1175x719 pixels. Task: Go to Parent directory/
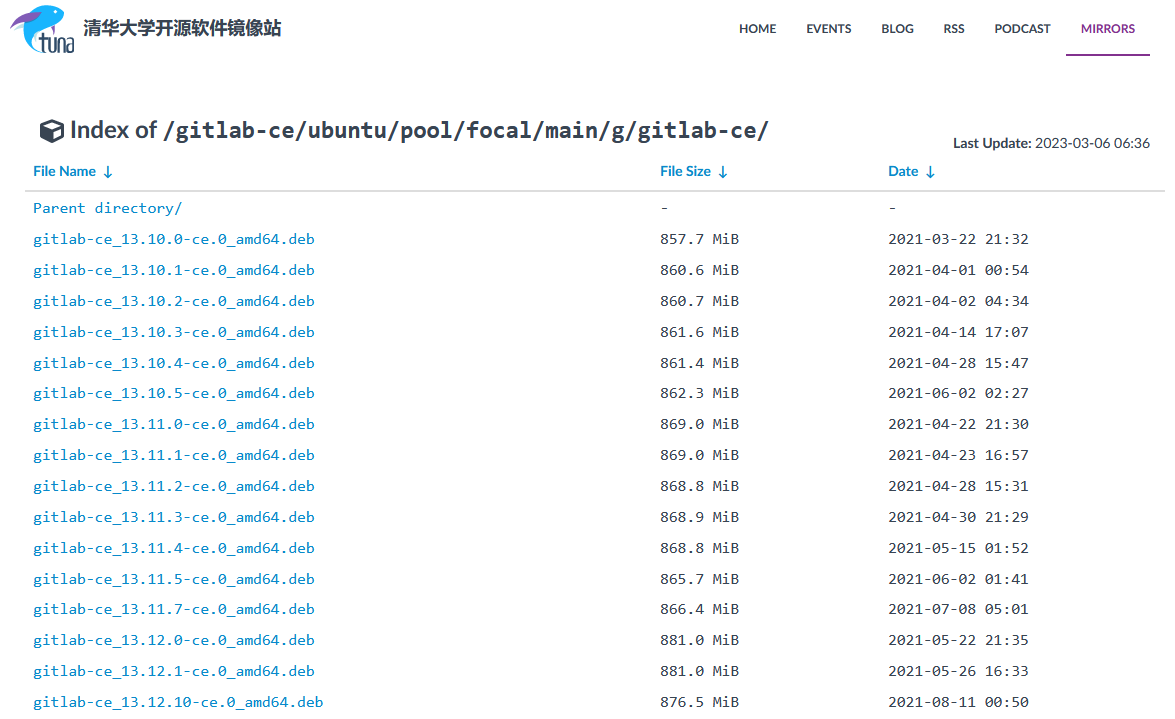(107, 208)
